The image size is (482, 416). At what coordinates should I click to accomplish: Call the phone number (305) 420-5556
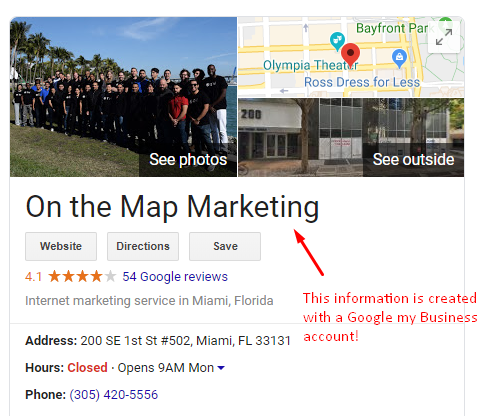114,395
